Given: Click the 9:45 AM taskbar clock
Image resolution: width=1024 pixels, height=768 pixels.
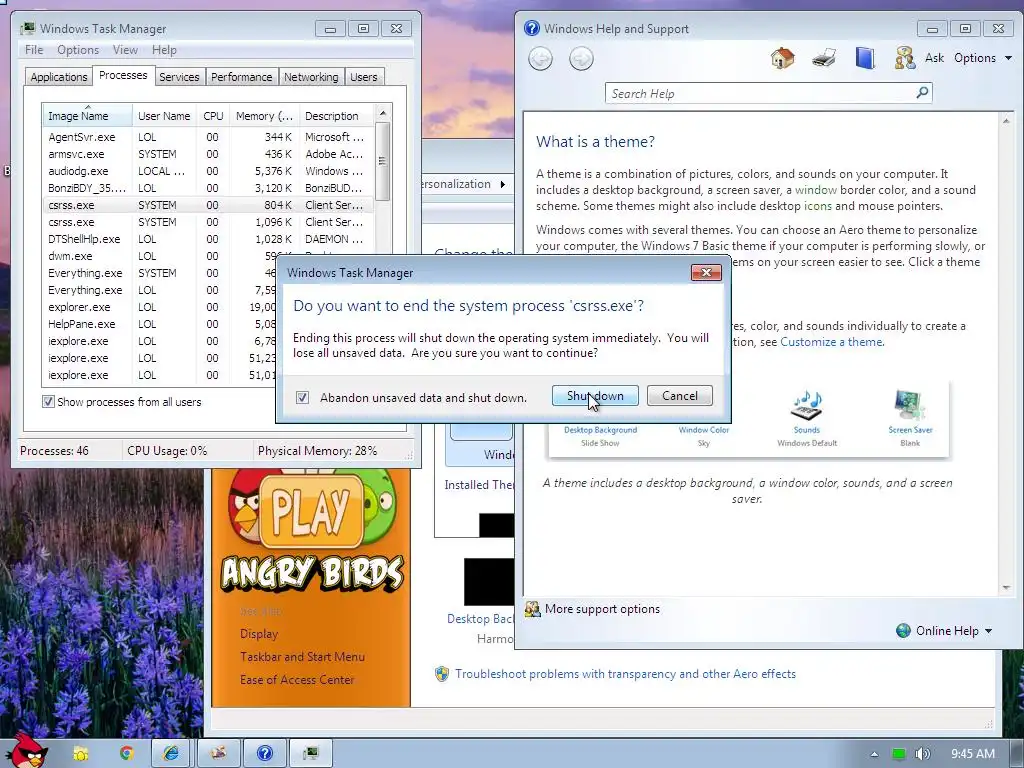Looking at the screenshot, I should point(972,754).
